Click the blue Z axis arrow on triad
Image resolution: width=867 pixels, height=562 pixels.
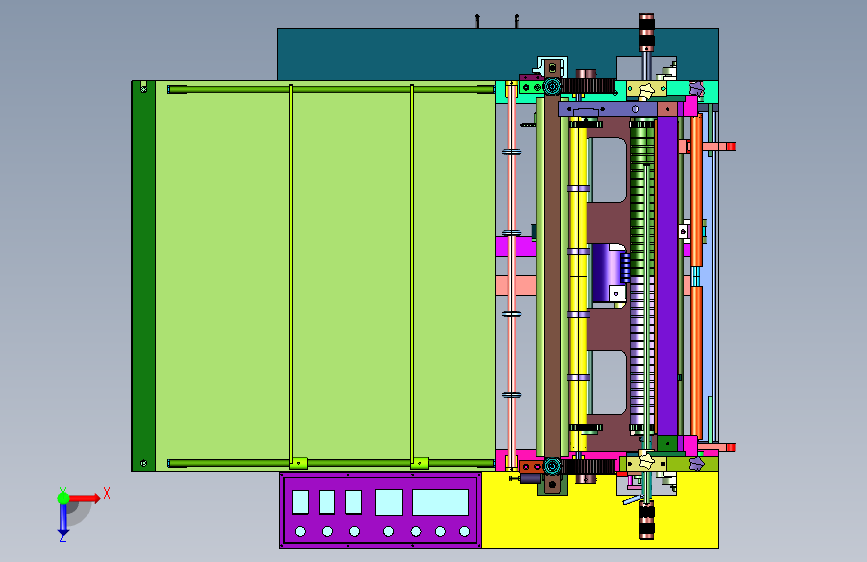63,521
